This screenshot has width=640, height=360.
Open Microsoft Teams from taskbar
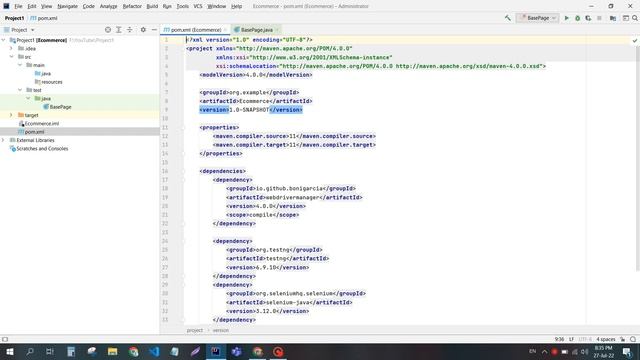point(236,351)
